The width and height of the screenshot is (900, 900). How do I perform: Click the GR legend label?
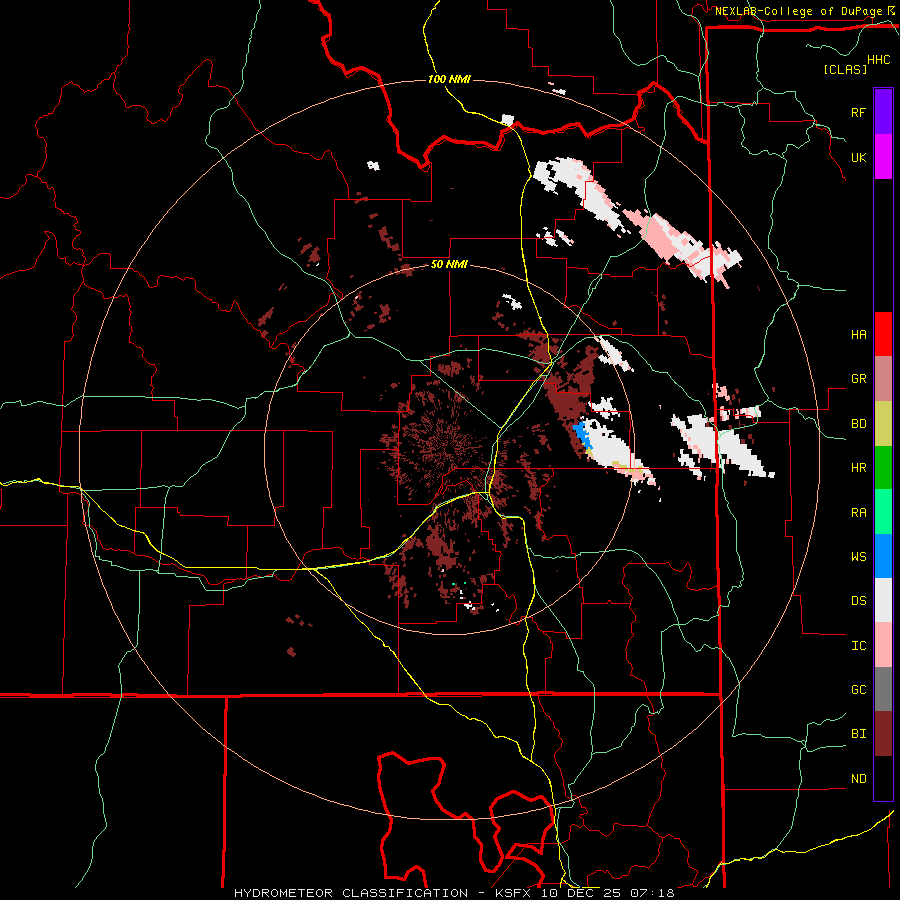(x=858, y=379)
